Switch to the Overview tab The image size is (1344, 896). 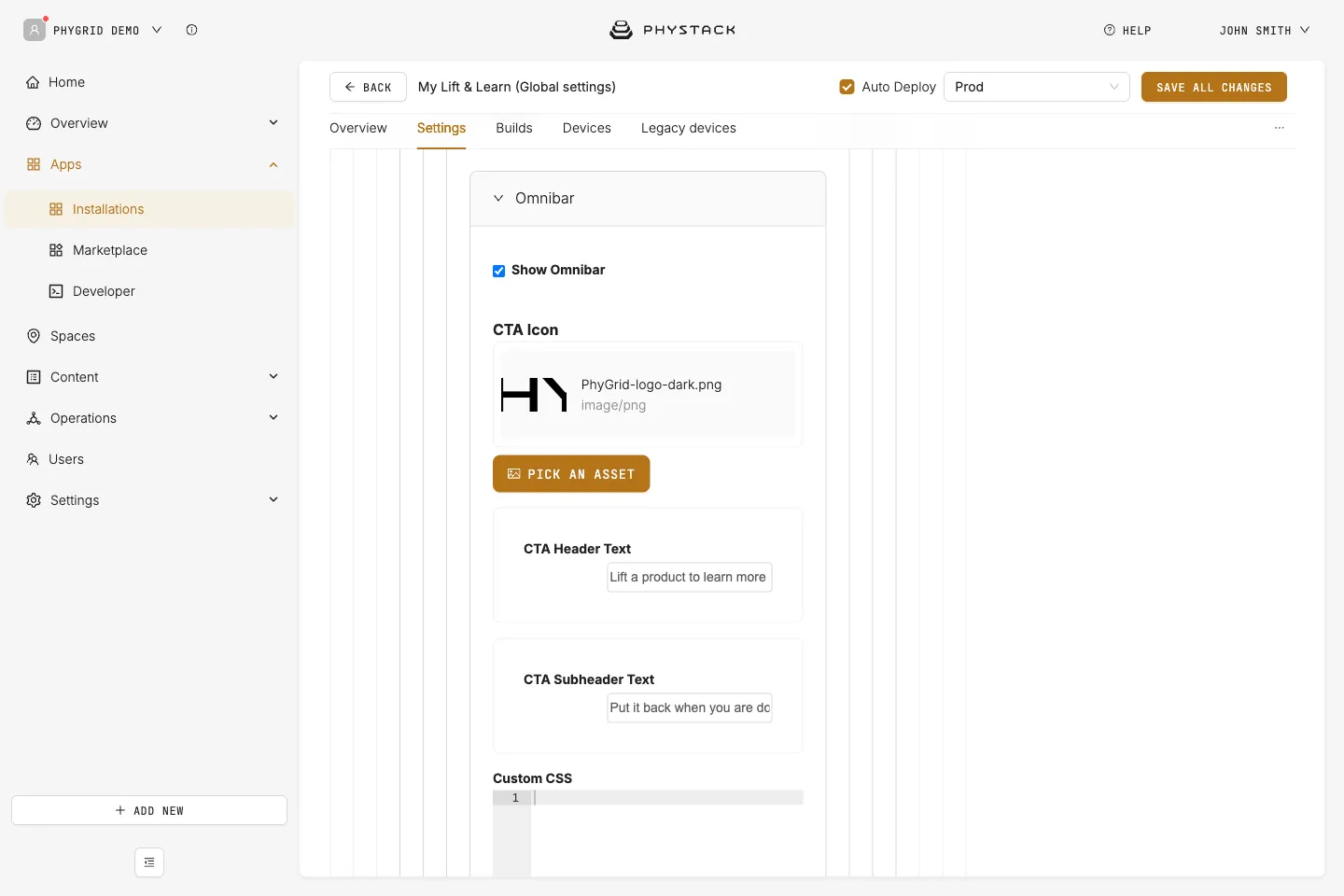[x=358, y=128]
